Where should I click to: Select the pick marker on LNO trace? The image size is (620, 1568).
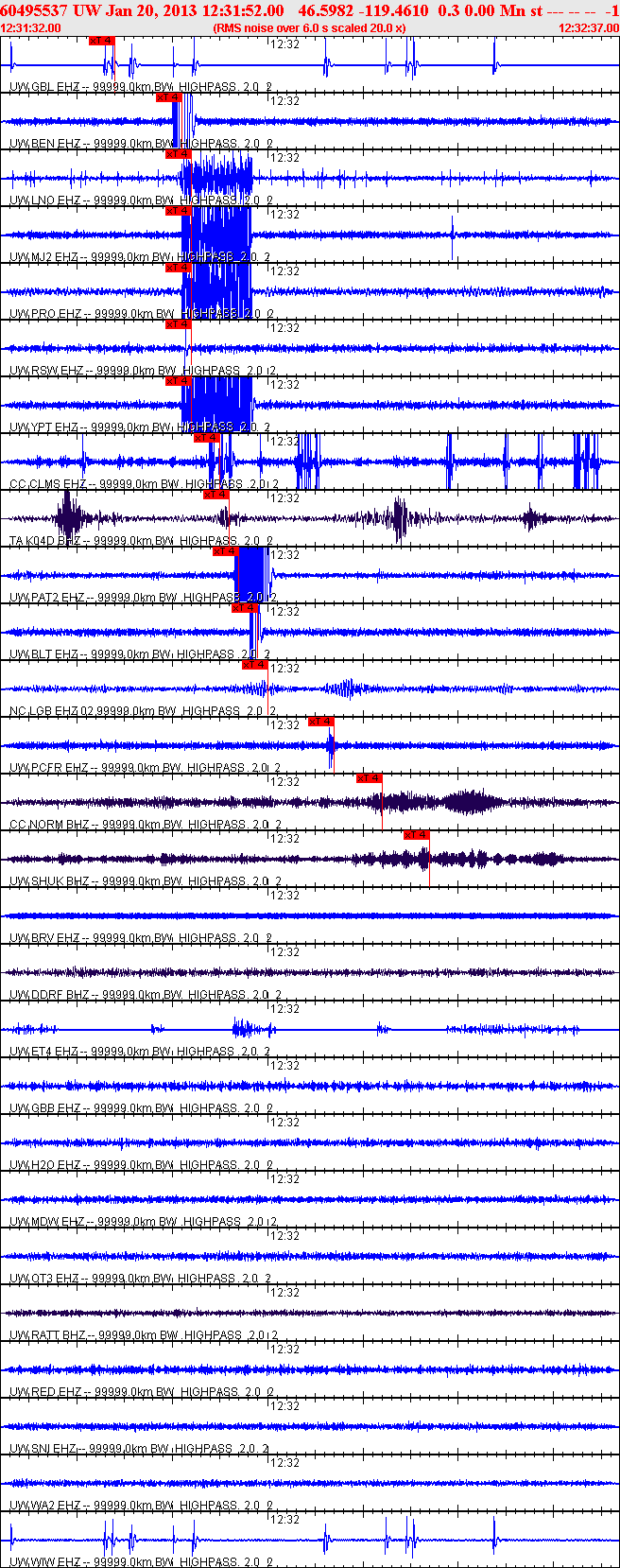[178, 154]
